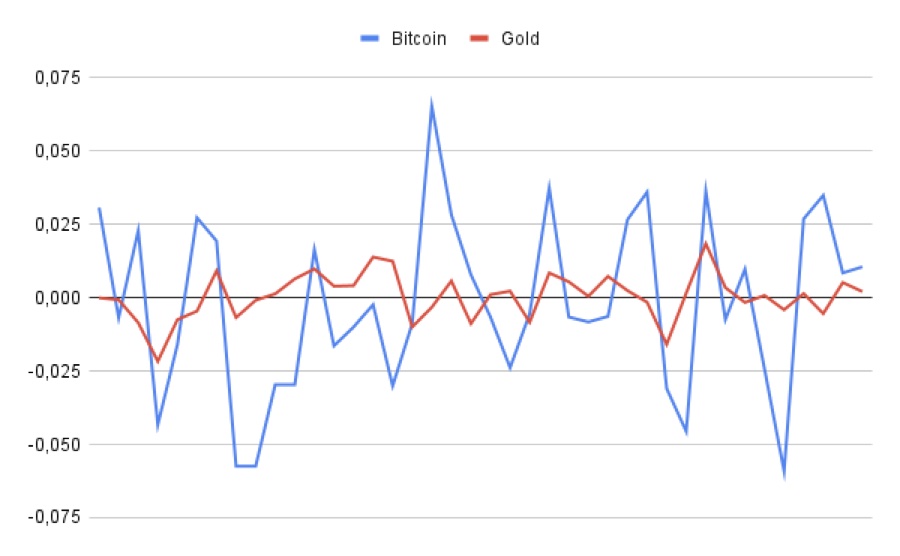
Task: Click the highest Gold peak point
Action: pyautogui.click(x=705, y=243)
